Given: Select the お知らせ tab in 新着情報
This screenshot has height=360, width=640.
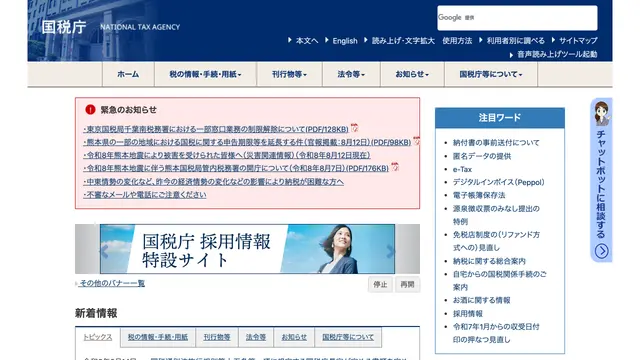Looking at the screenshot, I should click(x=294, y=337).
